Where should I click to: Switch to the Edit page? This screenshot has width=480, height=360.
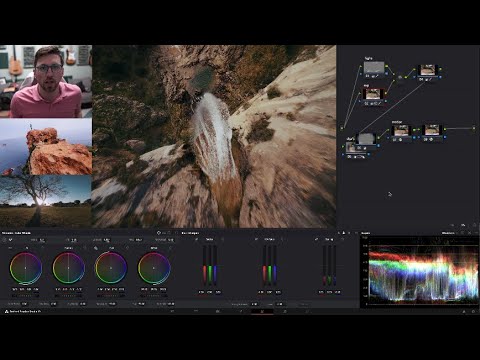218,311
